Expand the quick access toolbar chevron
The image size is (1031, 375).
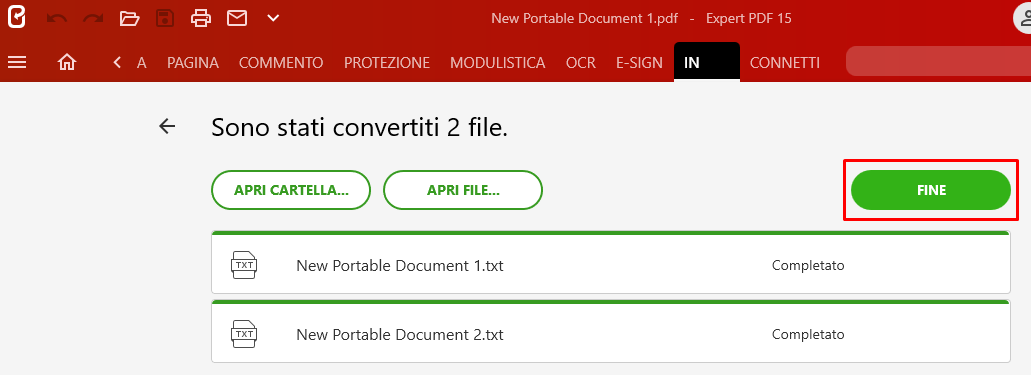pos(274,18)
